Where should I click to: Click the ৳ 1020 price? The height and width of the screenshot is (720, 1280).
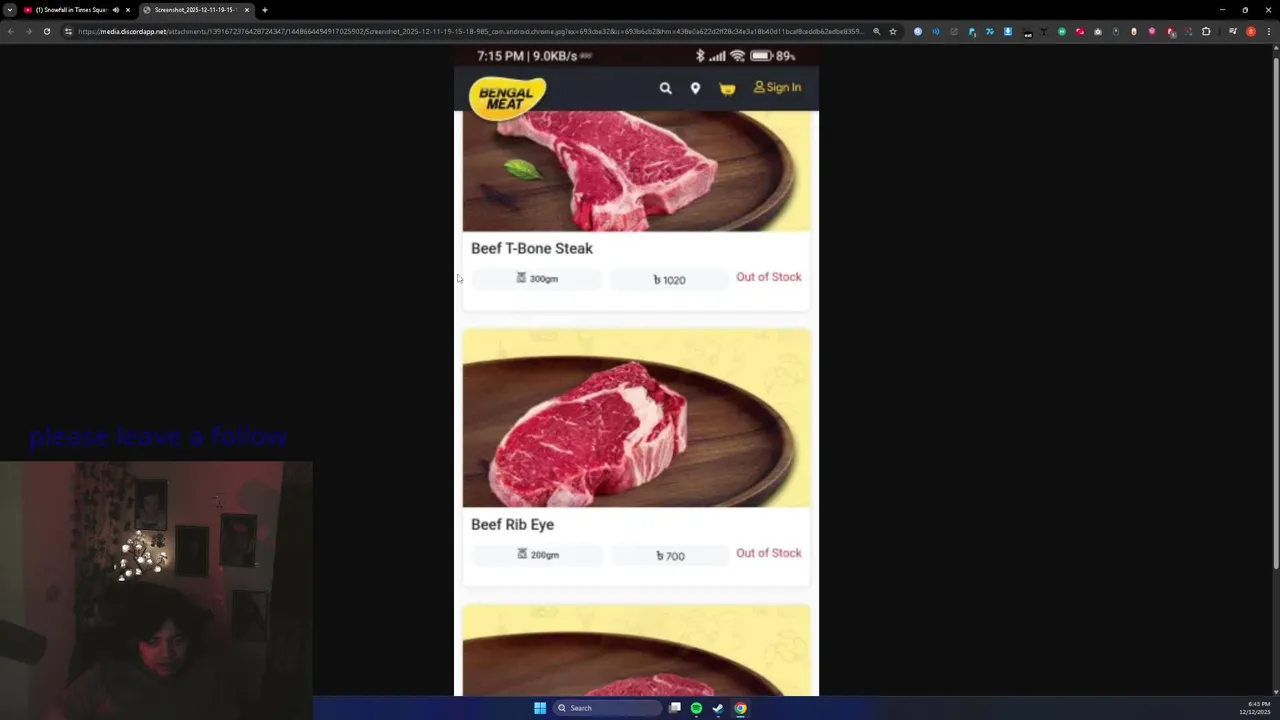point(669,280)
